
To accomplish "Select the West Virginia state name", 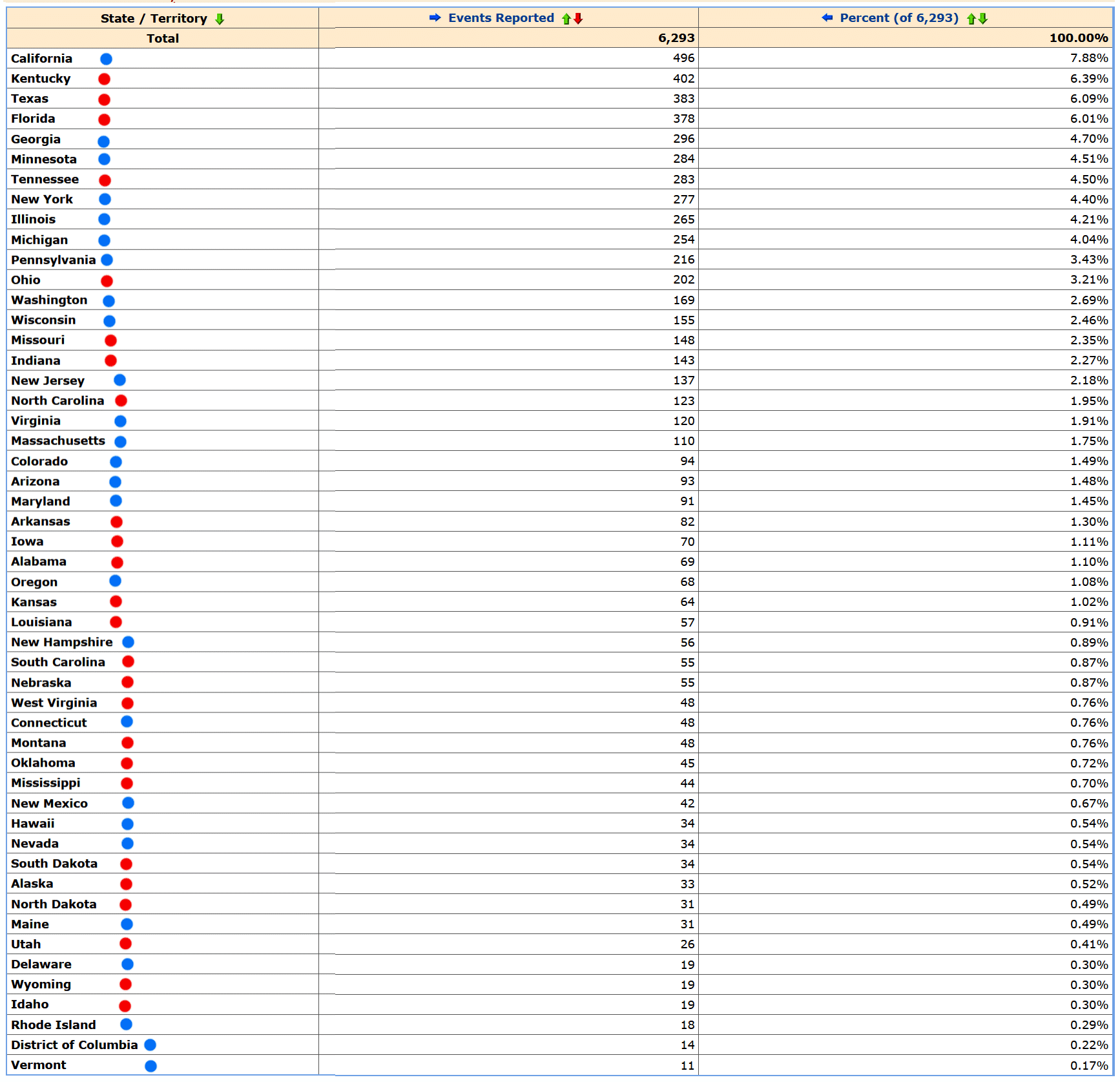I will pyautogui.click(x=54, y=703).
